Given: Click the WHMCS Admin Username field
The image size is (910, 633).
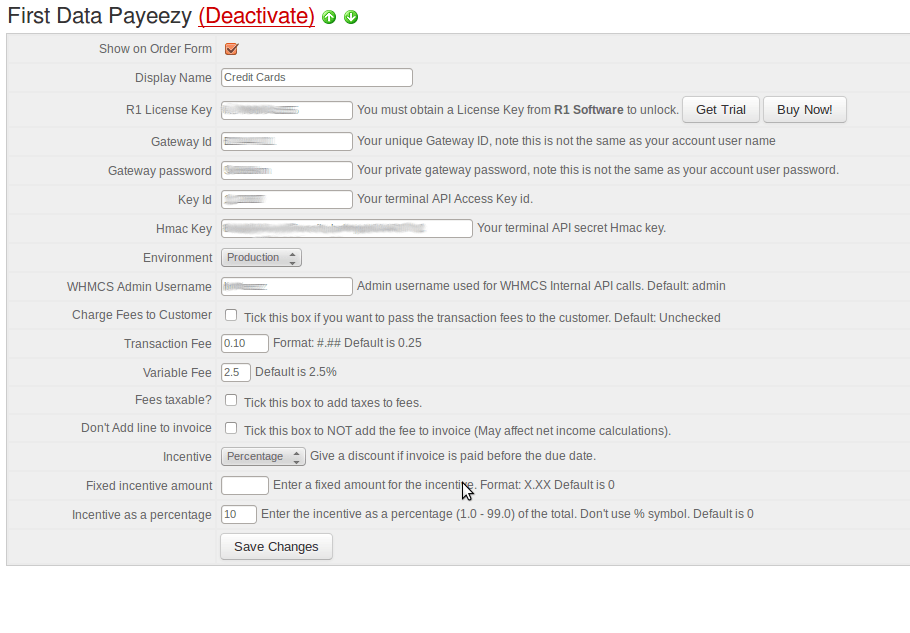Looking at the screenshot, I should coord(287,286).
